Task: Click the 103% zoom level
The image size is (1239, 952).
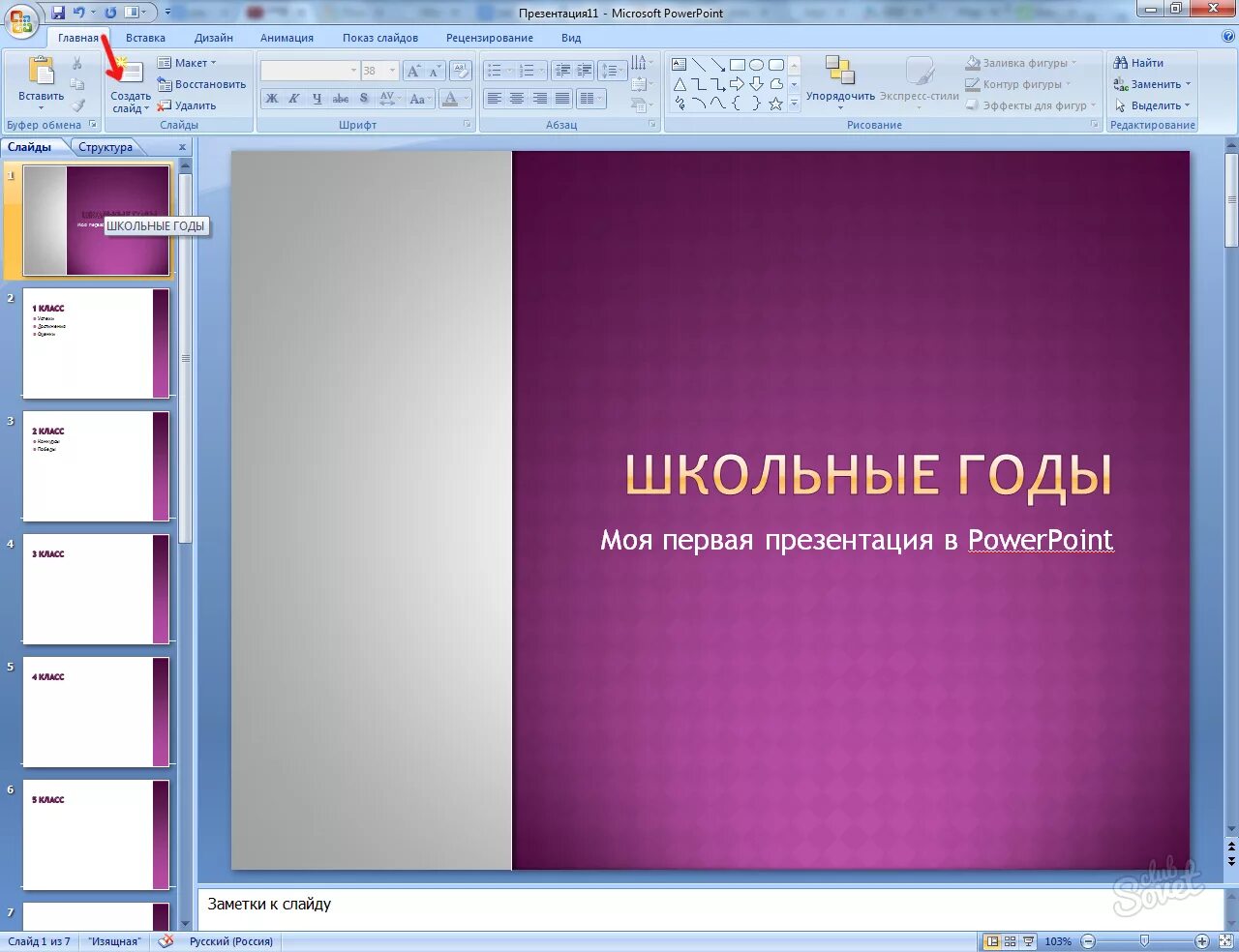Action: click(1058, 941)
